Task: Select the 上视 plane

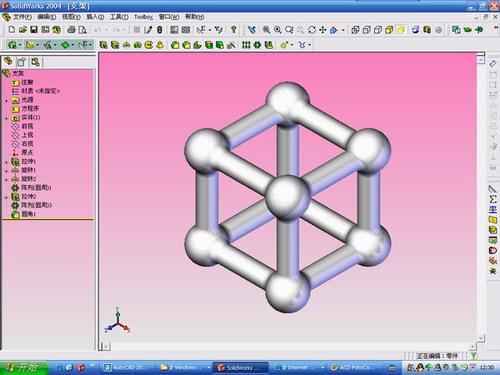Action: point(23,135)
